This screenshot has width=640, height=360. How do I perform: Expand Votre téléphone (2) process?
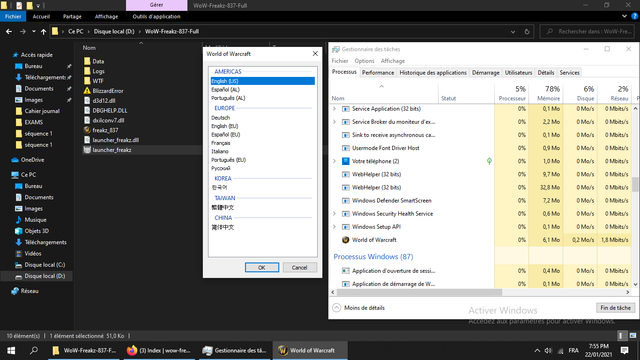(x=334, y=161)
